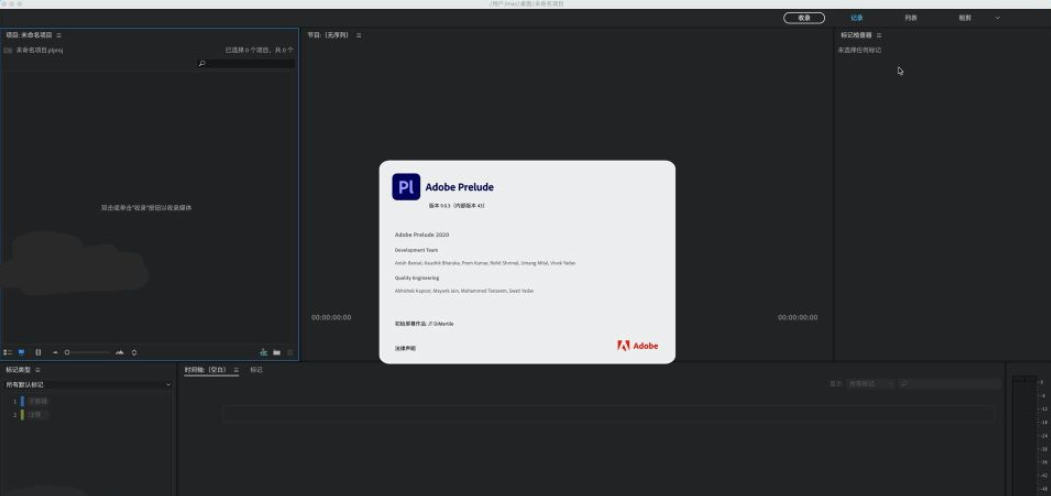The image size is (1051, 496).
Task: Open the marker inspector panel menu
Action: tap(879, 35)
